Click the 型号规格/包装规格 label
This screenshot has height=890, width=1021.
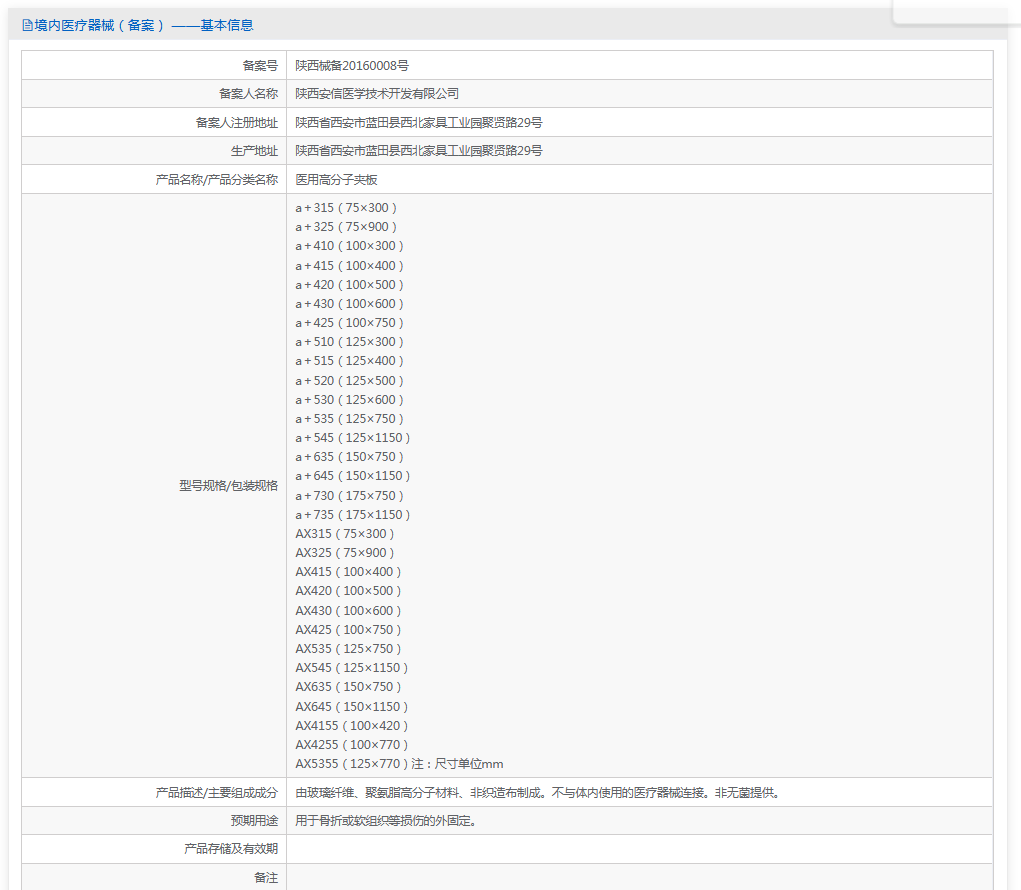coord(228,486)
